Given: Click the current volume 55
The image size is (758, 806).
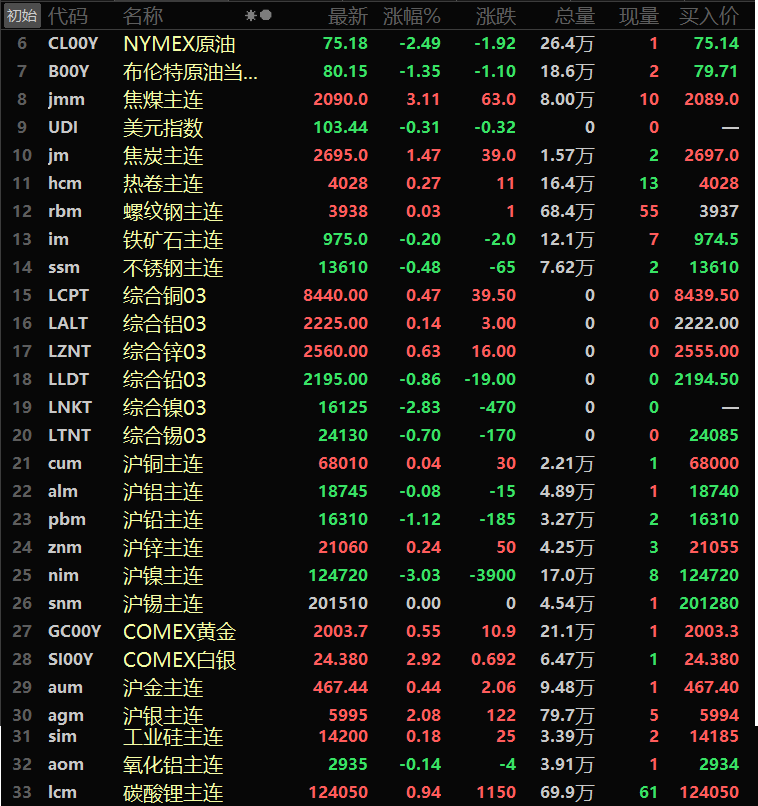Looking at the screenshot, I should pyautogui.click(x=649, y=212).
